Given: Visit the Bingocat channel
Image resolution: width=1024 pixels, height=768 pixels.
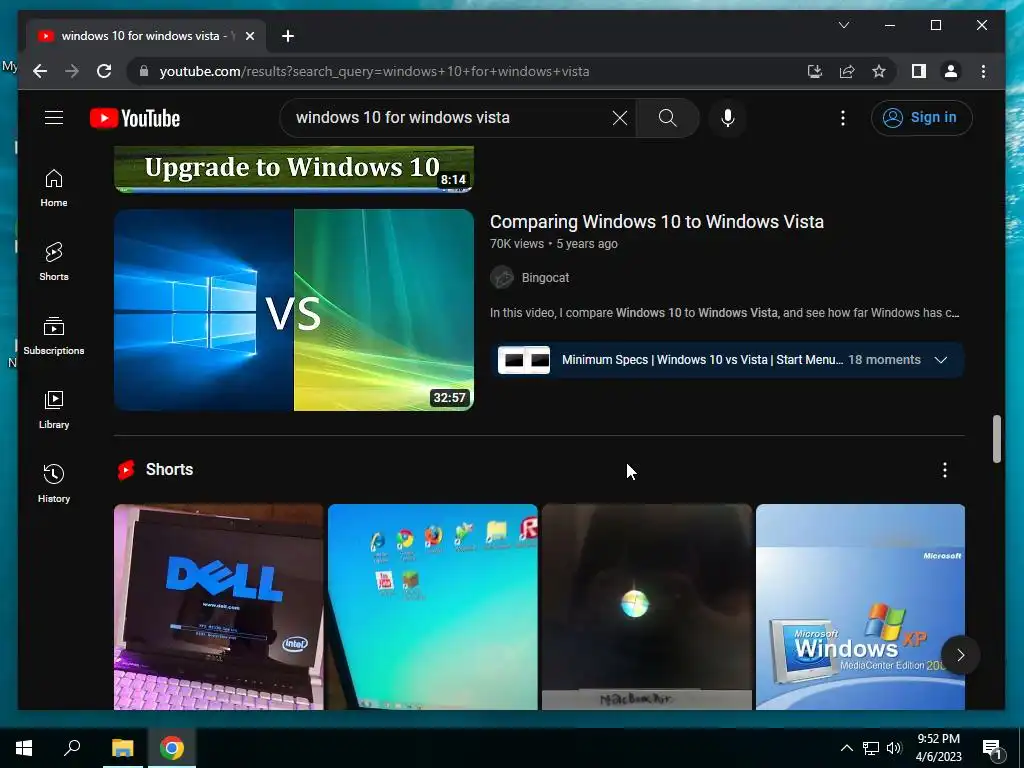Looking at the screenshot, I should click(x=545, y=278).
